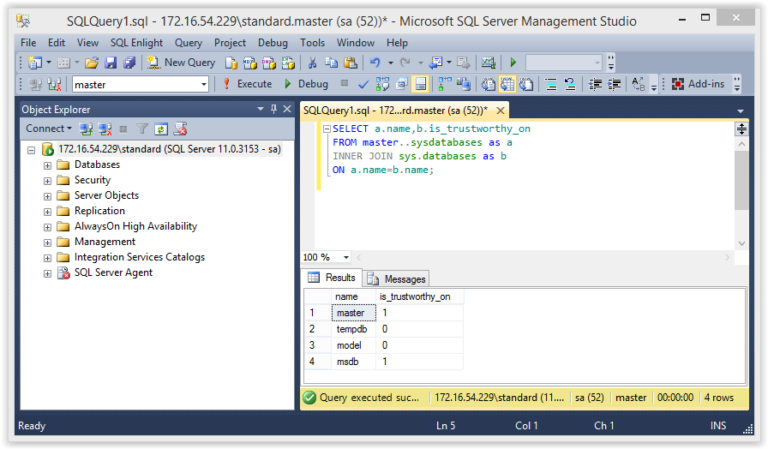Click the Decrease Indent icon
This screenshot has height=449, width=768.
pyautogui.click(x=595, y=84)
